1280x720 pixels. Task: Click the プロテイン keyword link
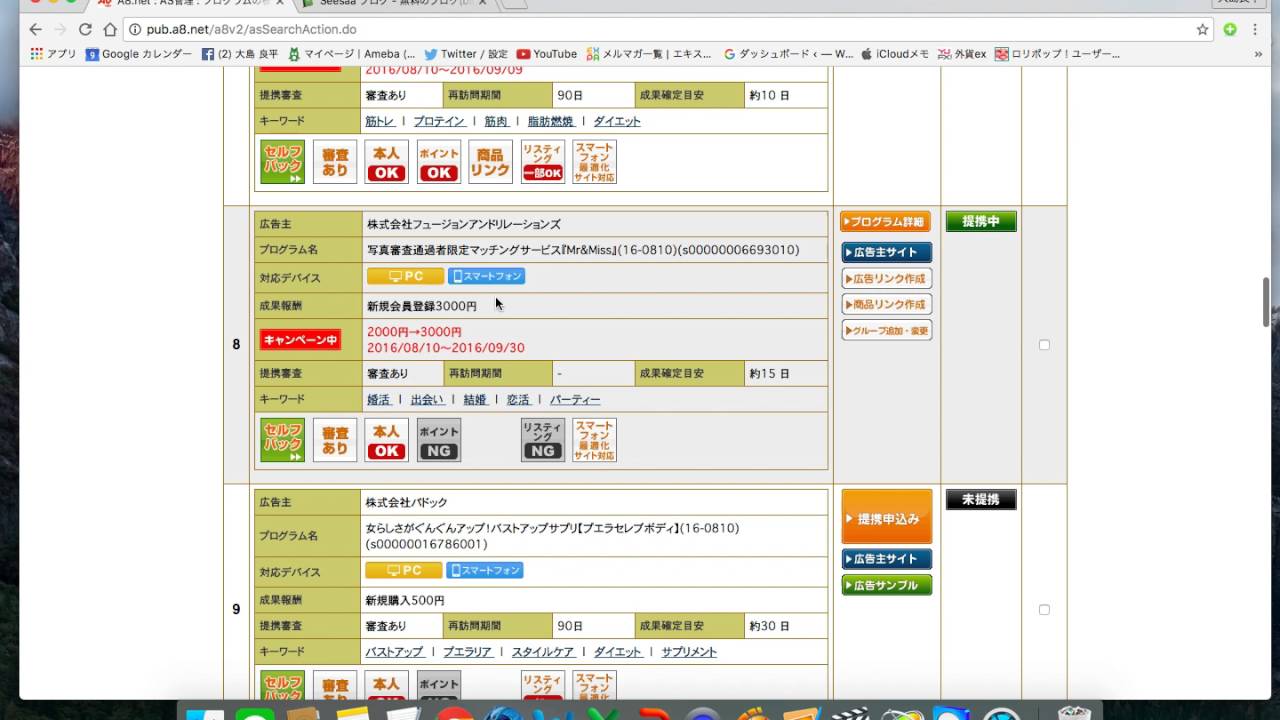pyautogui.click(x=439, y=121)
